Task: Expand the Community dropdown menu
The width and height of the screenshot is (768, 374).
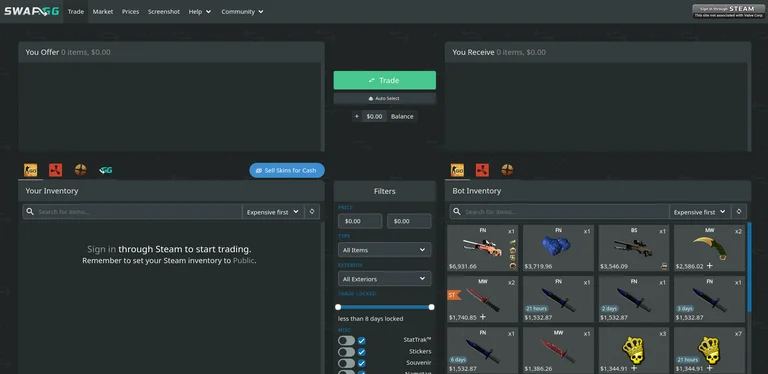Action: (242, 11)
